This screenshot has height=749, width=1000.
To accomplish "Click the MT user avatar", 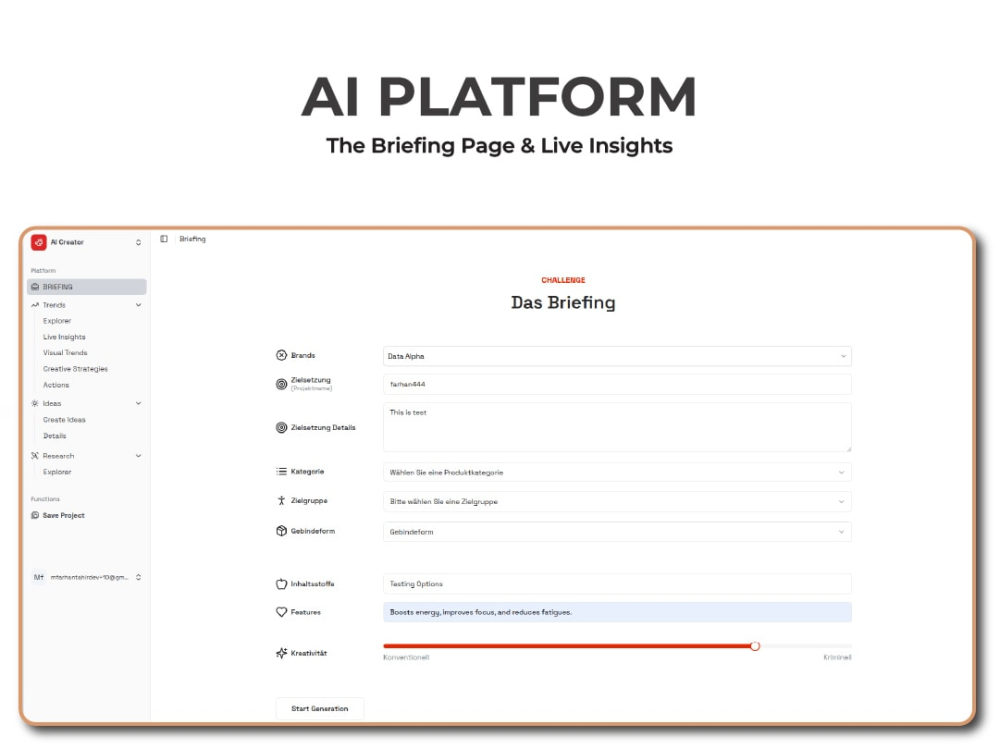I will [39, 577].
